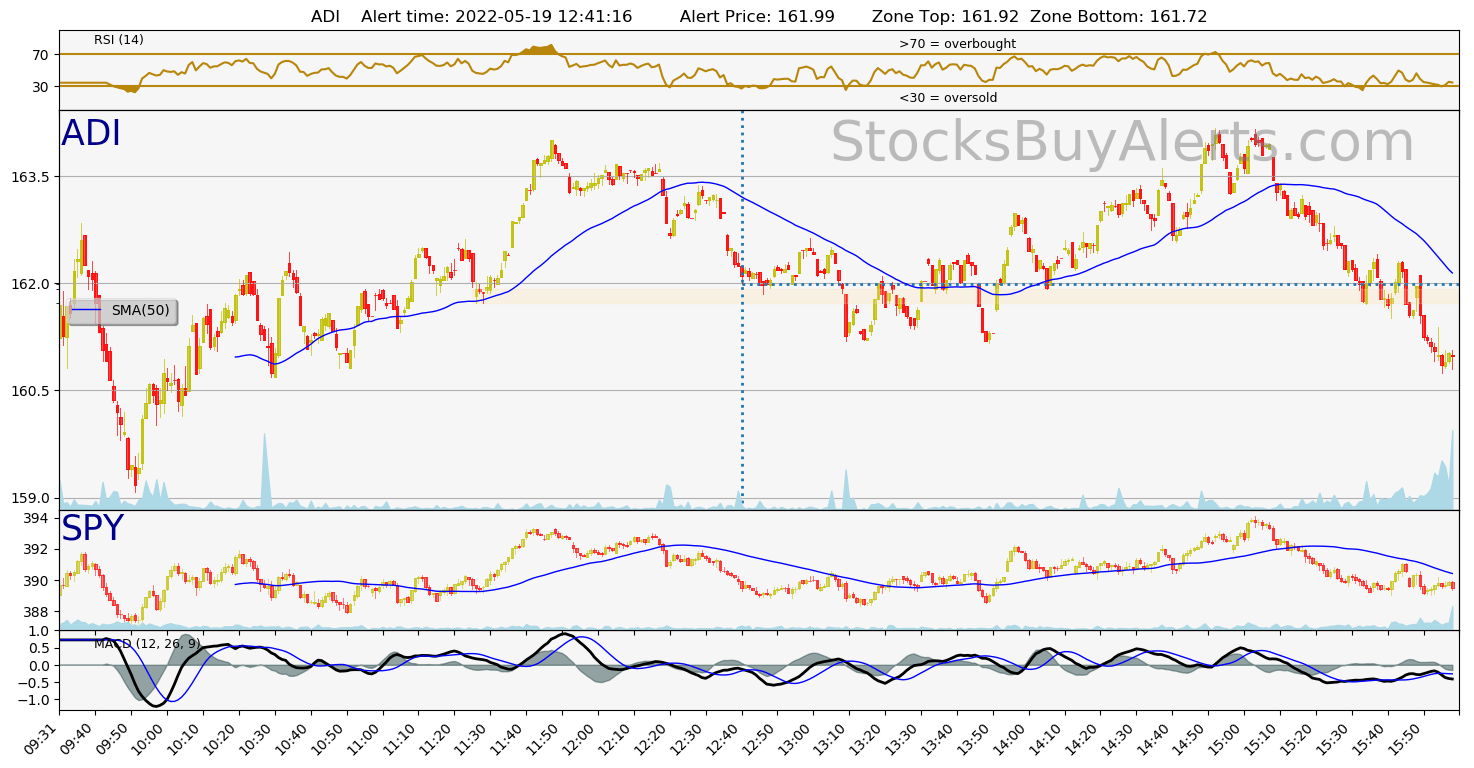Click the MACD (12, 26, 9) label
The height and width of the screenshot is (768, 1474).
(x=147, y=643)
